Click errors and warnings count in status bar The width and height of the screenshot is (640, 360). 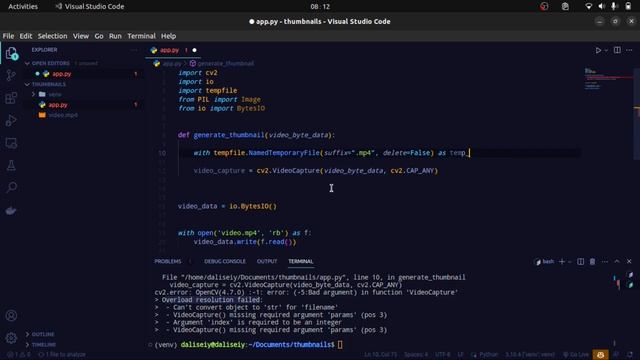coord(18,355)
